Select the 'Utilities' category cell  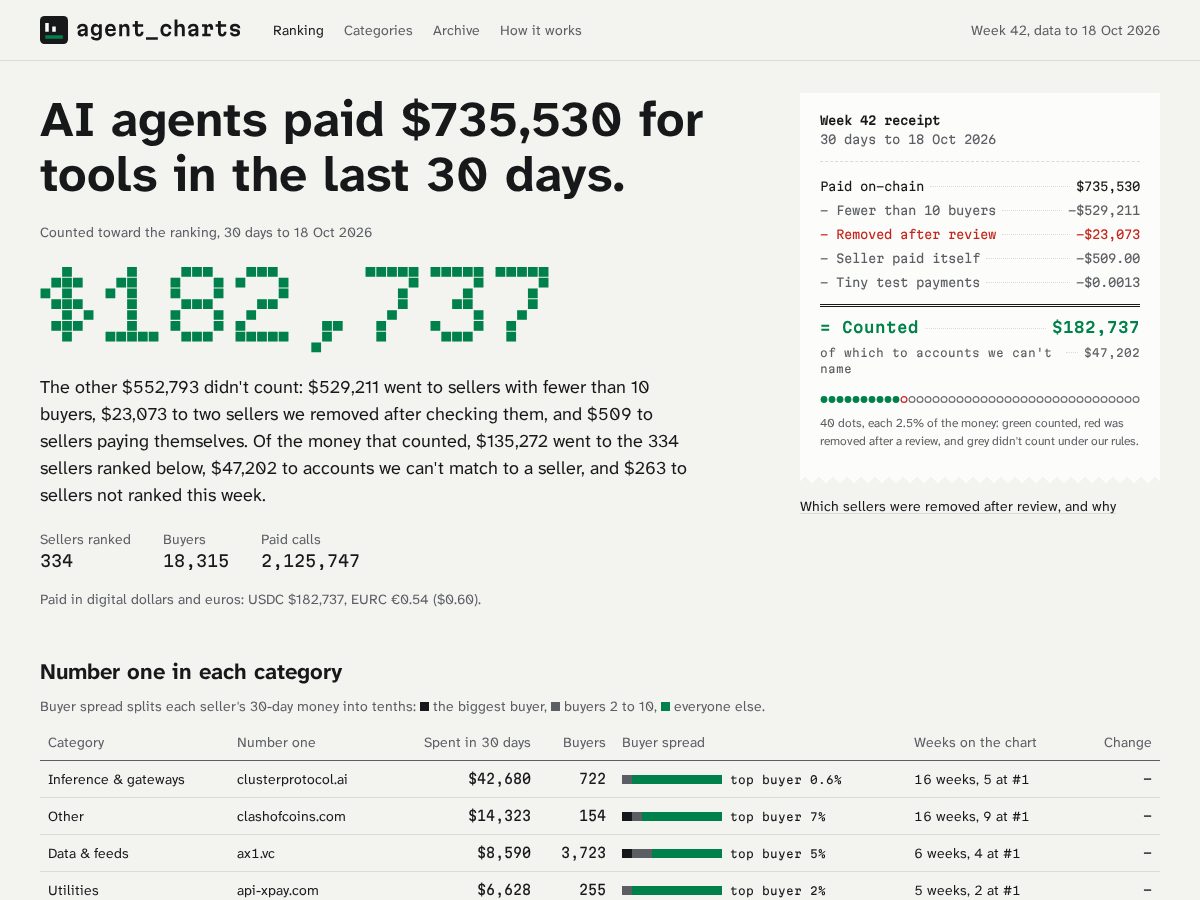[73, 890]
